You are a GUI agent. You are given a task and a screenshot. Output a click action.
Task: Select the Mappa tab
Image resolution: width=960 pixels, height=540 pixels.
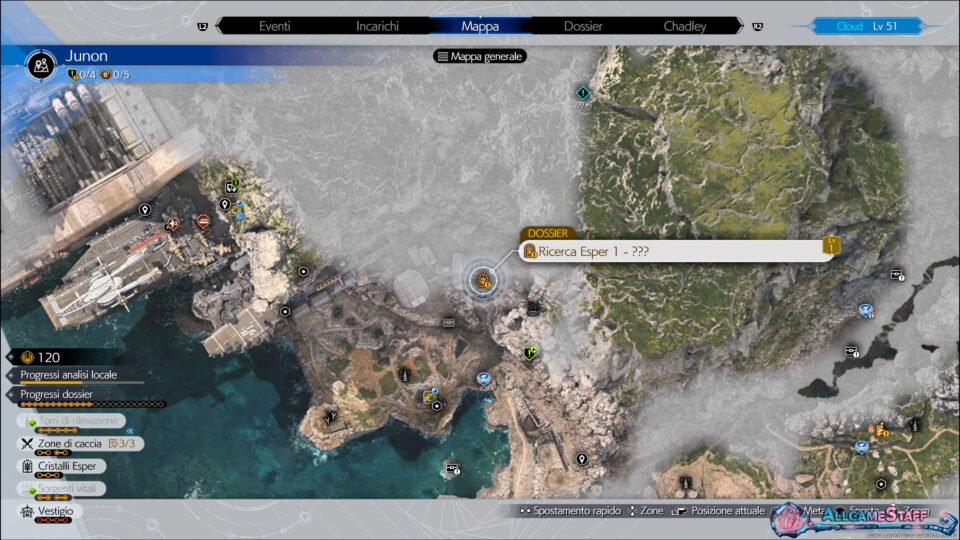click(x=480, y=26)
